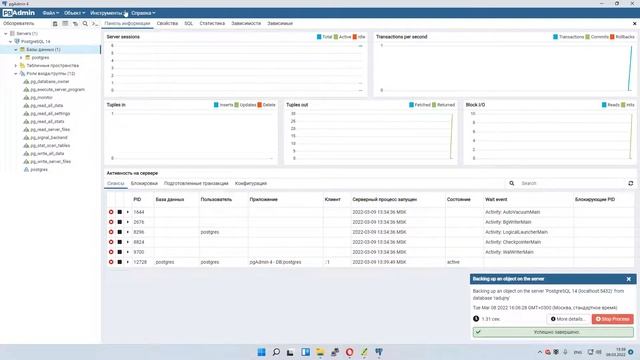Select the pg_signal_backend role
This screenshot has height=360, width=640.
[49, 138]
